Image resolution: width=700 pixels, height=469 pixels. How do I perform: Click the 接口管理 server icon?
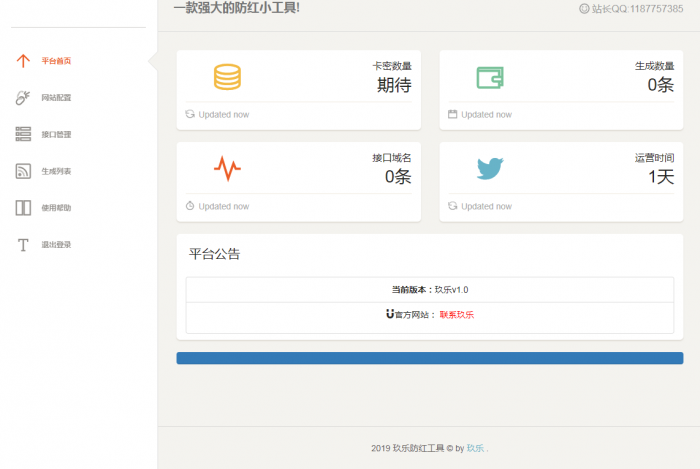coord(23,134)
